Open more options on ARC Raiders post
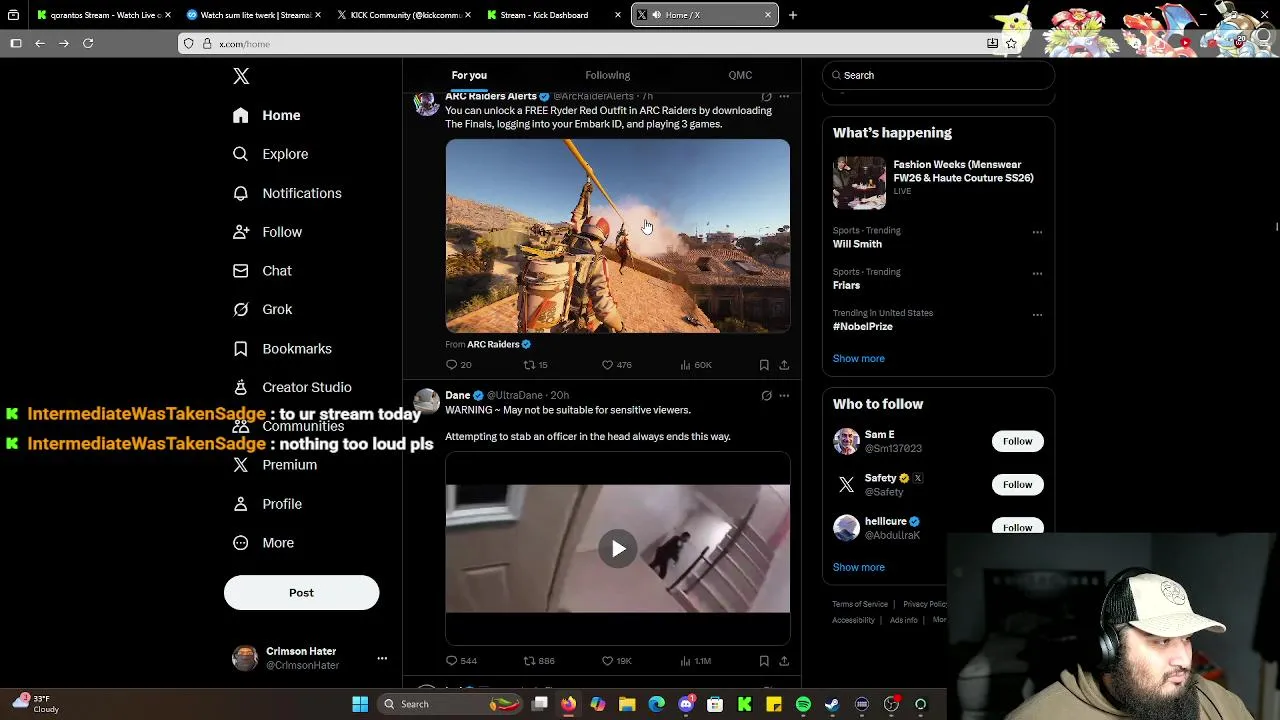The image size is (1280, 720). (784, 97)
